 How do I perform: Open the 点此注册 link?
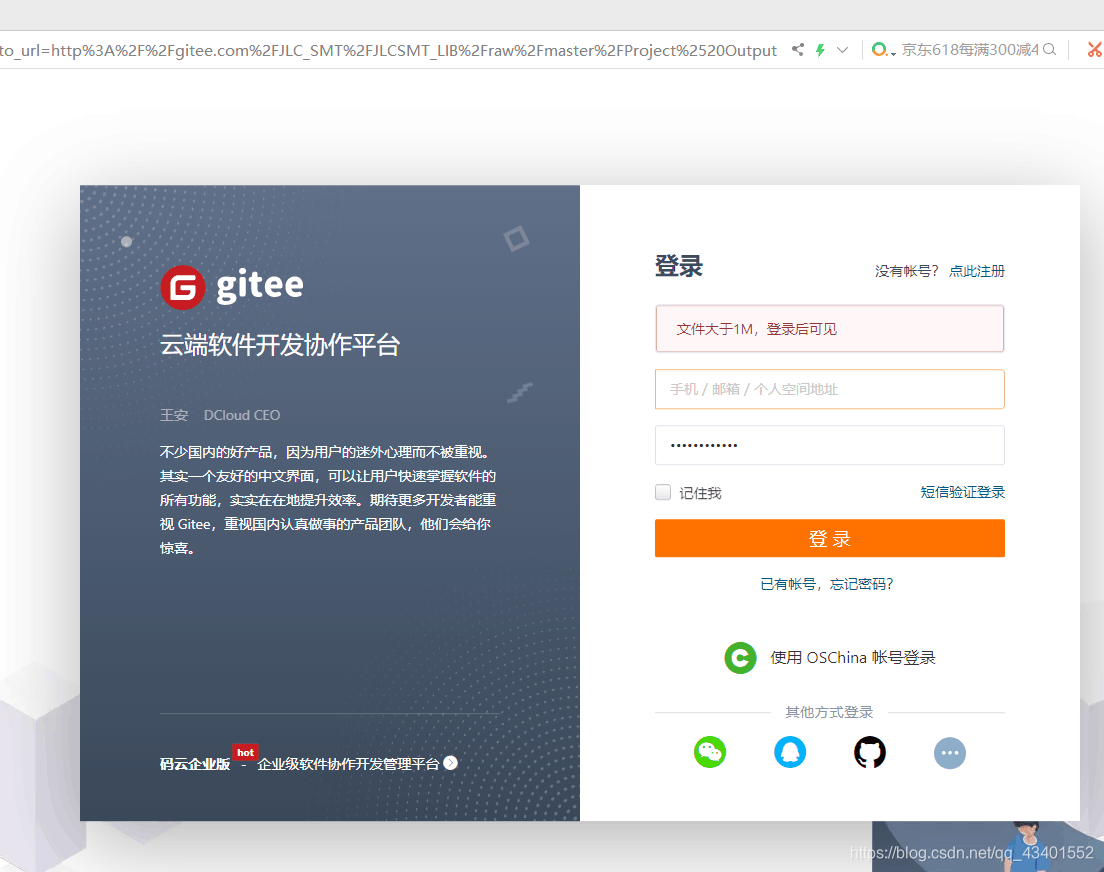coord(977,271)
